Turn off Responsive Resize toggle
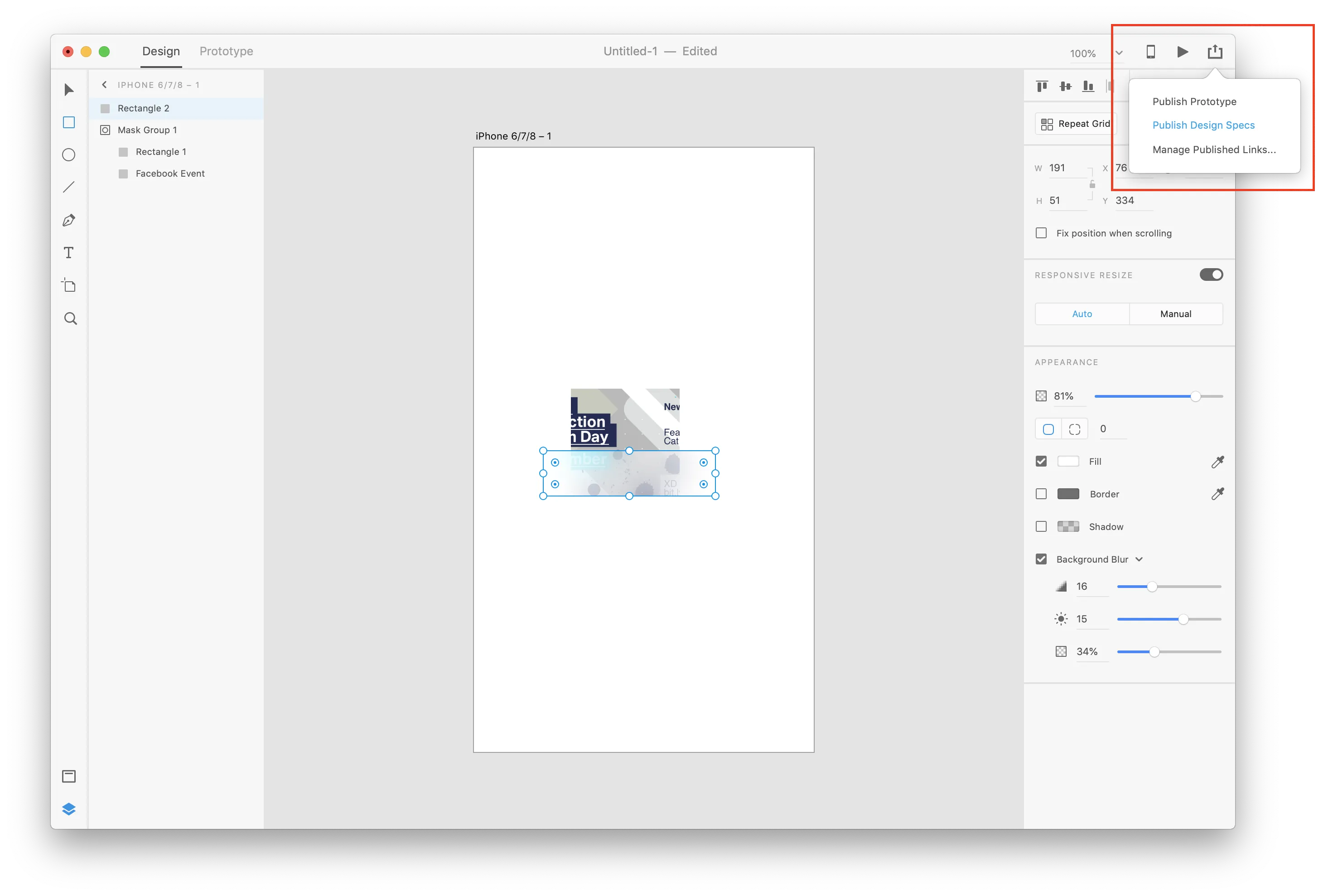Screen dimensions: 1333x896 pos(1211,275)
